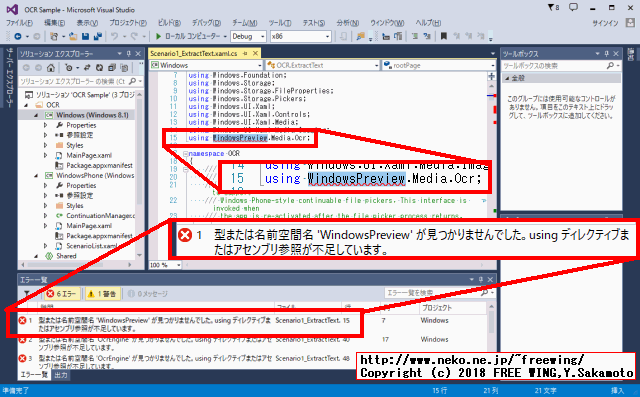The width and height of the screenshot is (640, 397).
Task: Click the Refresh icon in Solution Explorer
Action: tap(99, 68)
